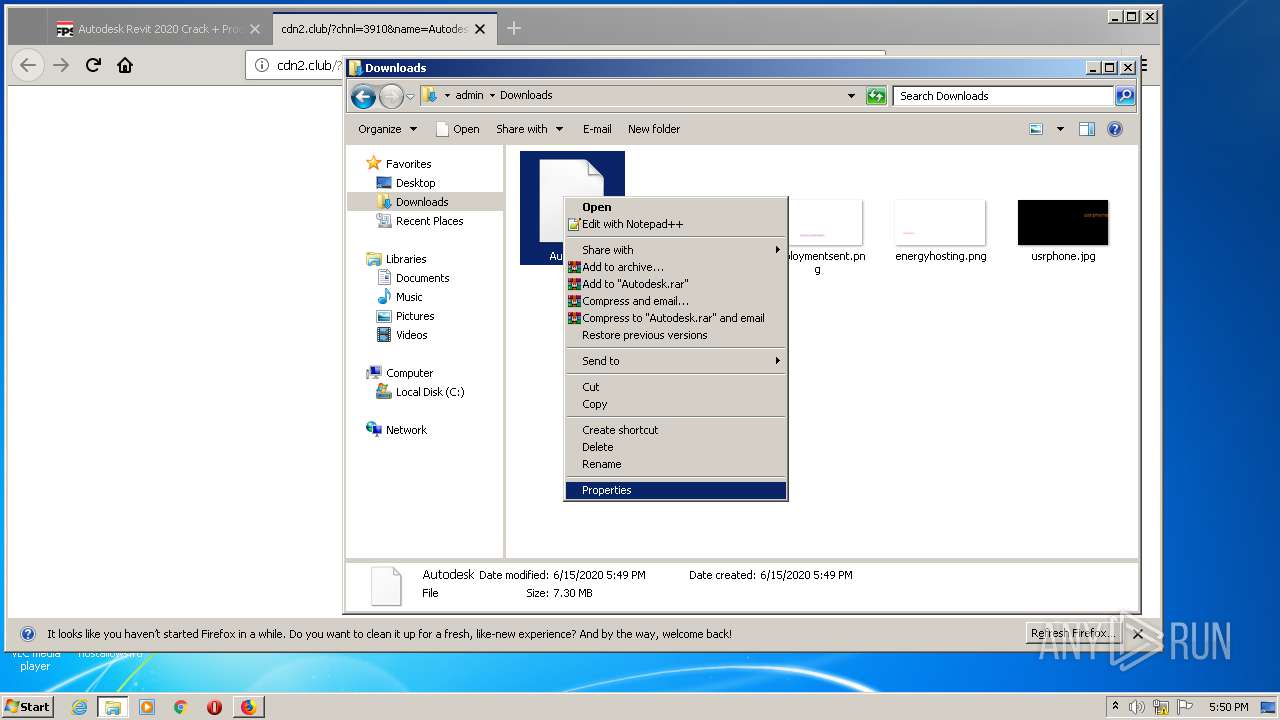Click the Search Downloads field
The height and width of the screenshot is (720, 1280).
coord(1003,96)
